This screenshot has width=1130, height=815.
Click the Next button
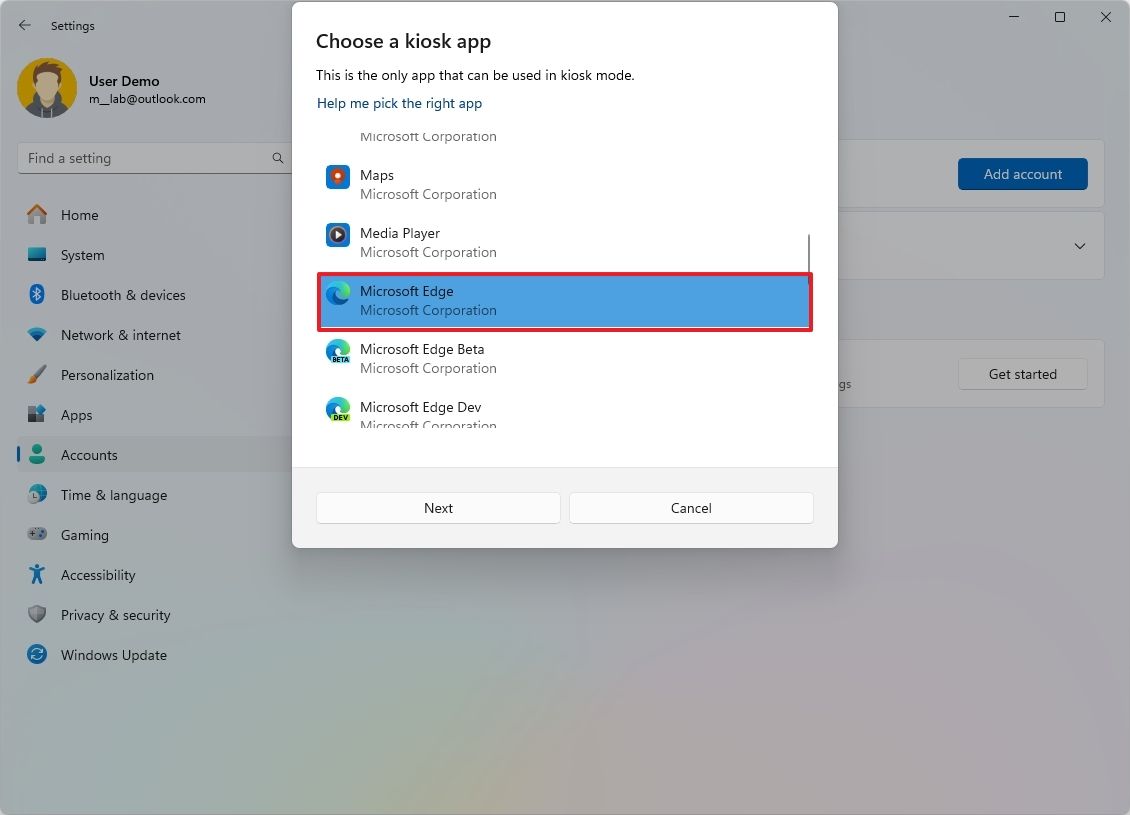(x=437, y=508)
